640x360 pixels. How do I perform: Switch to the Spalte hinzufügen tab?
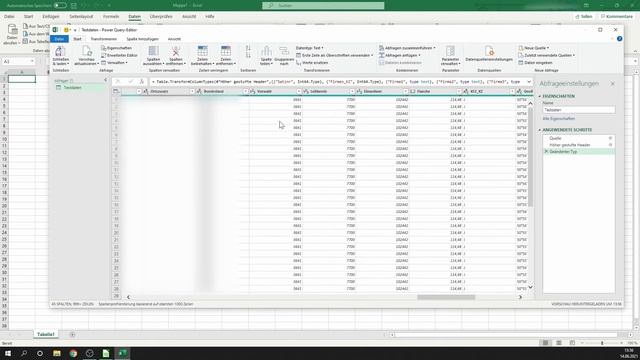[x=142, y=39]
